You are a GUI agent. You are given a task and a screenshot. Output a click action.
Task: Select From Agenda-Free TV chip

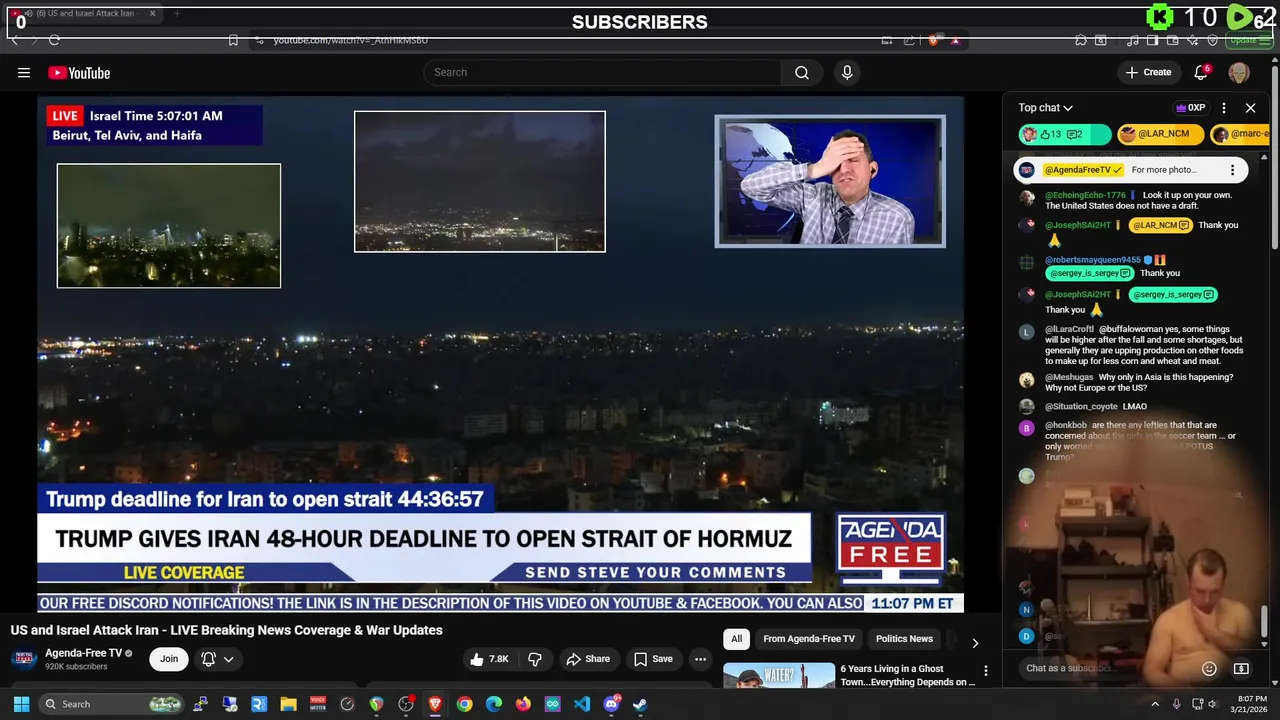(809, 639)
